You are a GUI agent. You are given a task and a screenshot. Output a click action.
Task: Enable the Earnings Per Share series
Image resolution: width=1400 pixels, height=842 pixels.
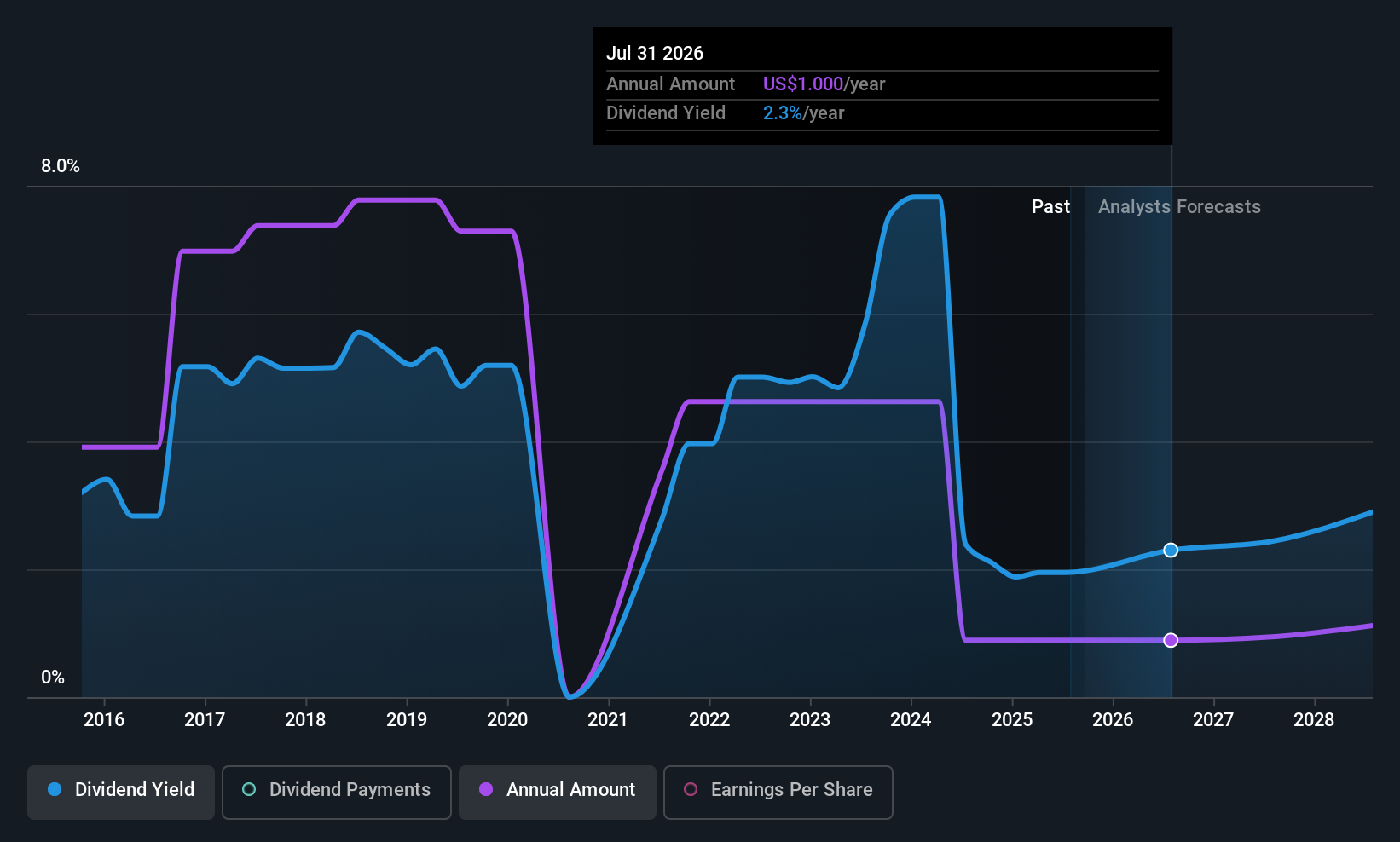[x=778, y=792]
